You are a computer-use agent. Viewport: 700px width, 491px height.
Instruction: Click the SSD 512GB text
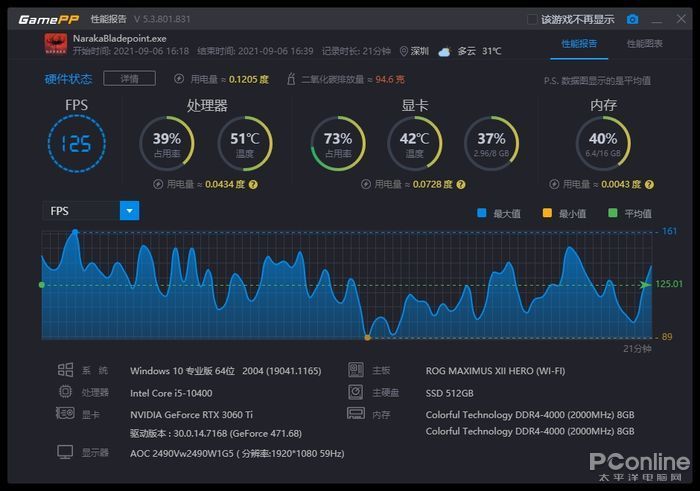[x=450, y=393]
